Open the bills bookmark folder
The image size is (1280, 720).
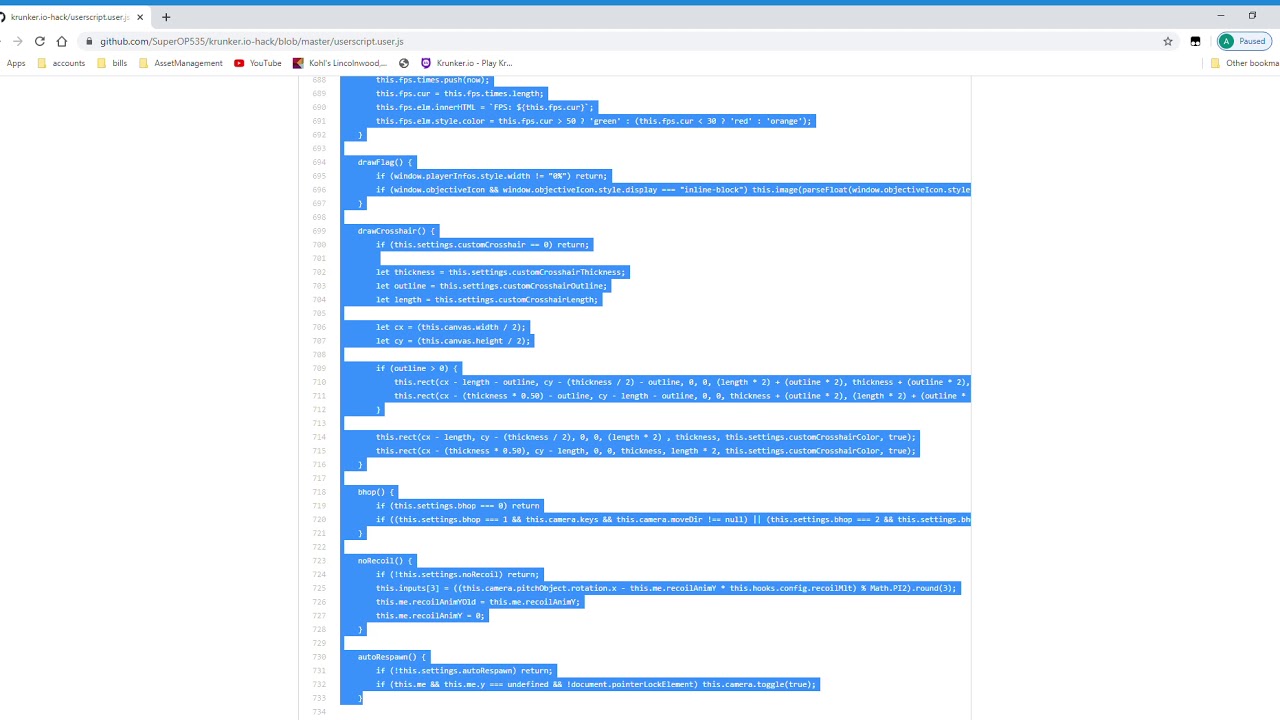112,63
